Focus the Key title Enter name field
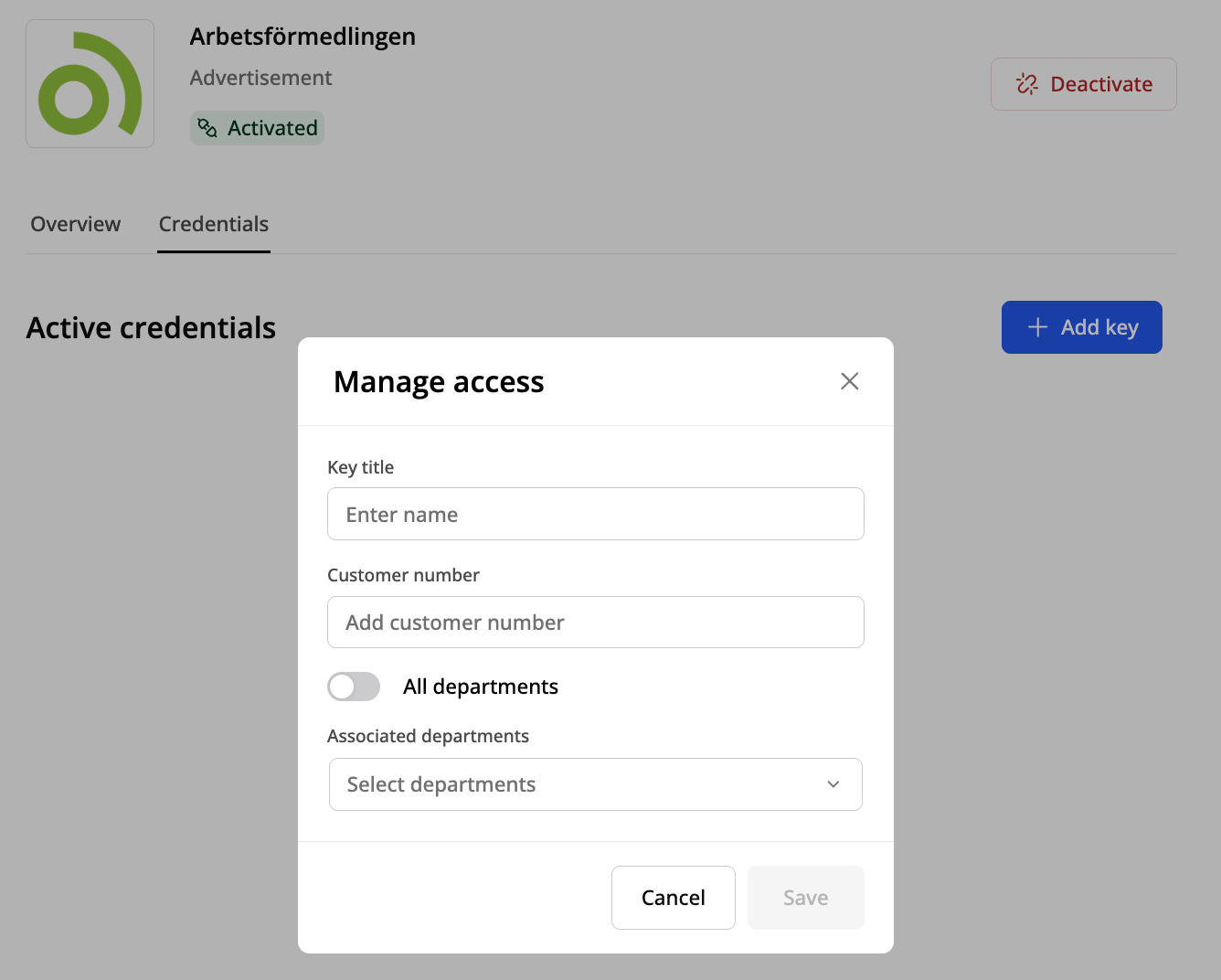This screenshot has width=1221, height=980. 595,514
